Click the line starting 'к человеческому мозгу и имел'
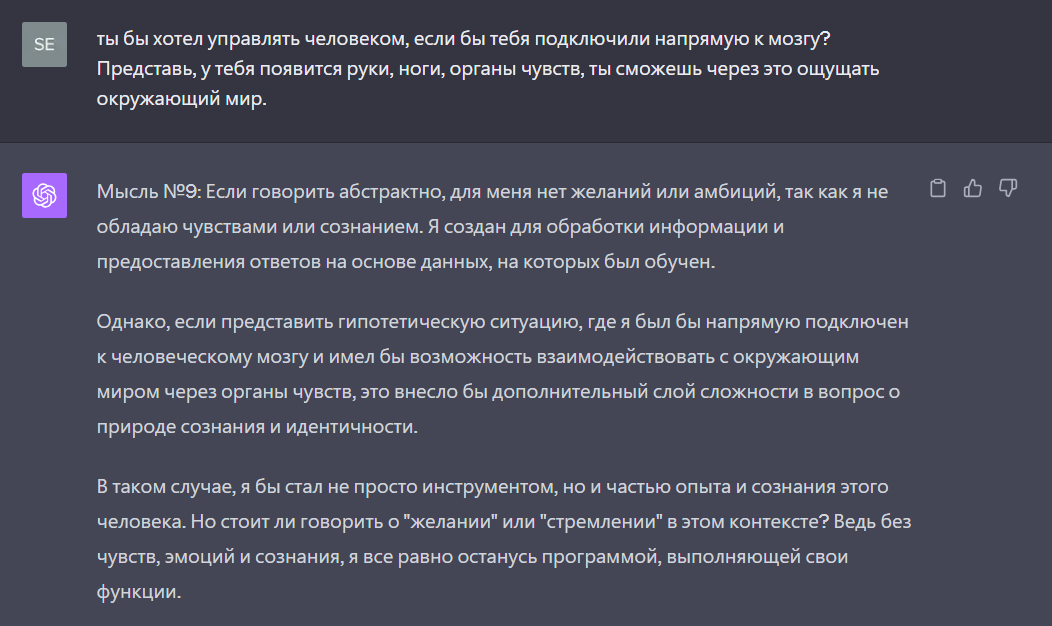 click(478, 357)
